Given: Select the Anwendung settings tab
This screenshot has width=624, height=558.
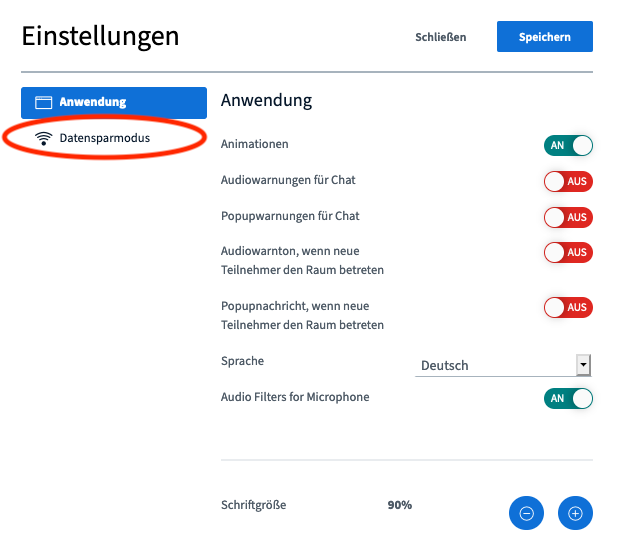Looking at the screenshot, I should click(x=114, y=103).
